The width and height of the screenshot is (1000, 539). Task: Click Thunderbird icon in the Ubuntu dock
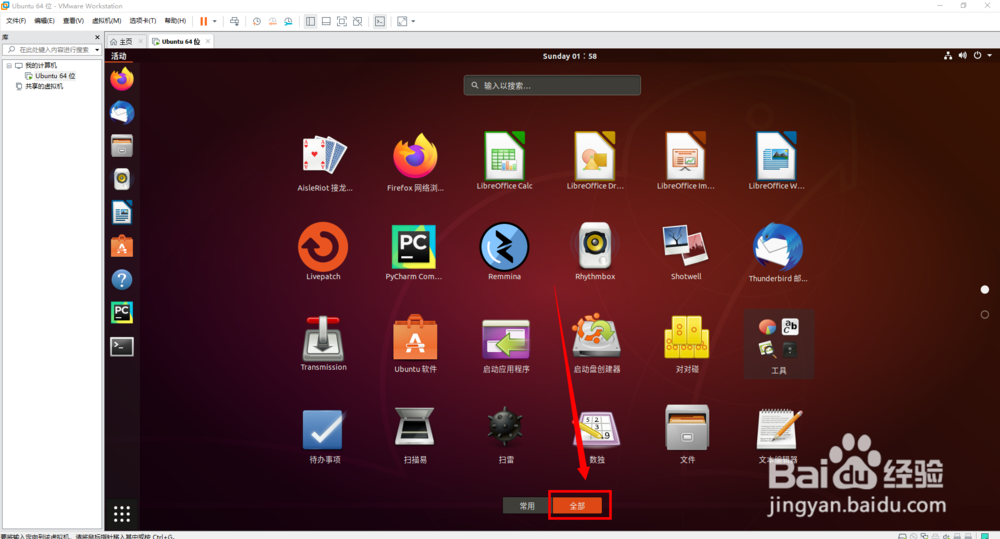coord(122,113)
